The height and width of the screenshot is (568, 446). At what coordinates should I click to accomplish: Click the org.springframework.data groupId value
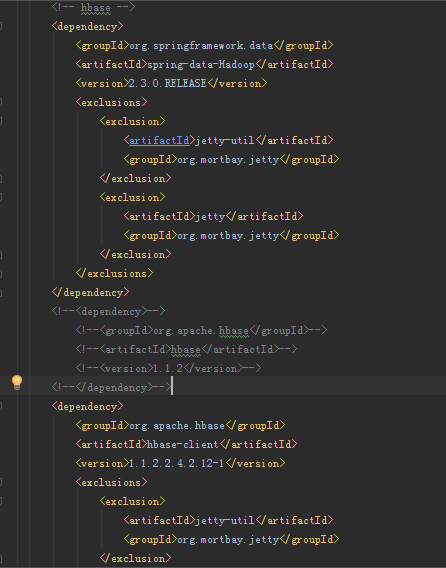pos(201,45)
